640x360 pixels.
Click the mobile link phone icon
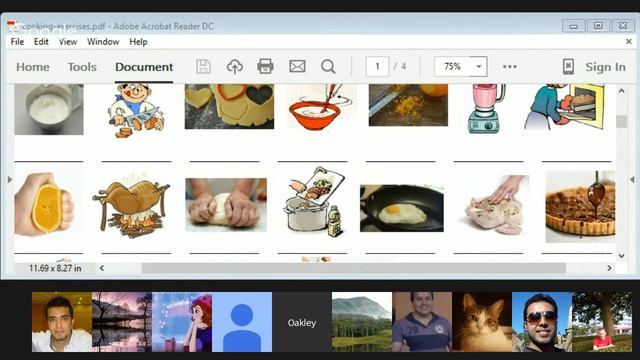[568, 67]
